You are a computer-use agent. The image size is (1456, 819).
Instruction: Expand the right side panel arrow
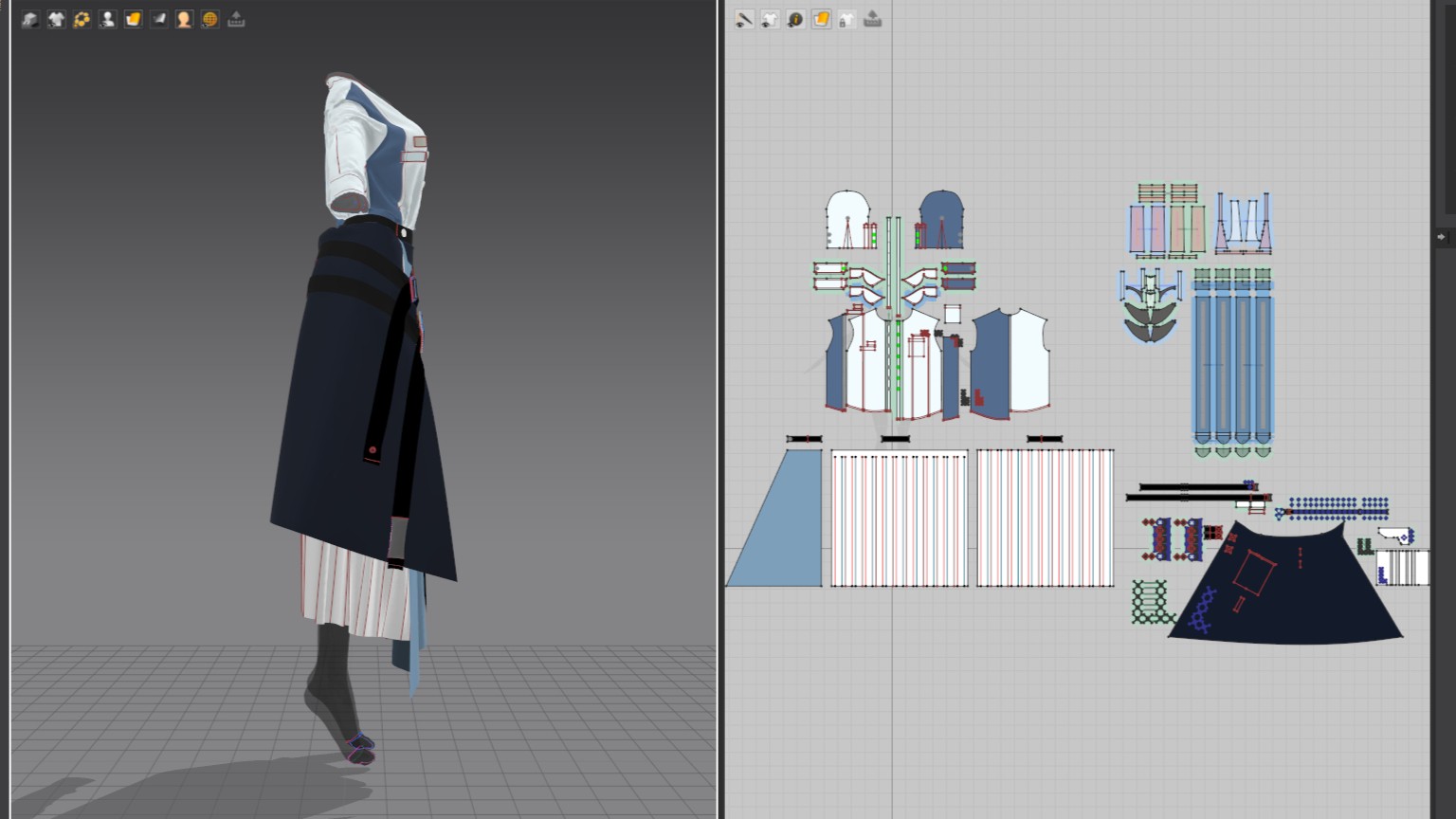coord(1441,237)
